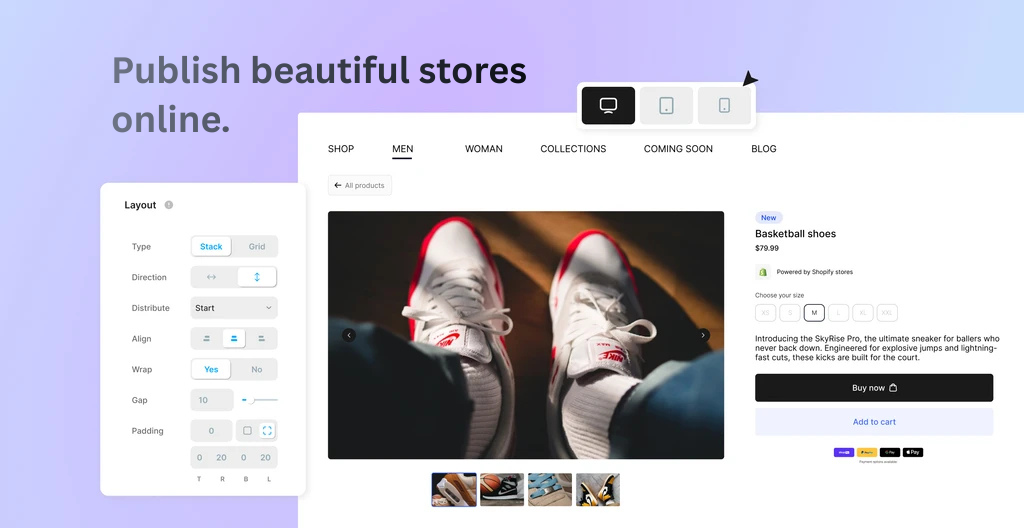Set direction to vertical arrows icon
Image resolution: width=1024 pixels, height=528 pixels.
[x=257, y=277]
